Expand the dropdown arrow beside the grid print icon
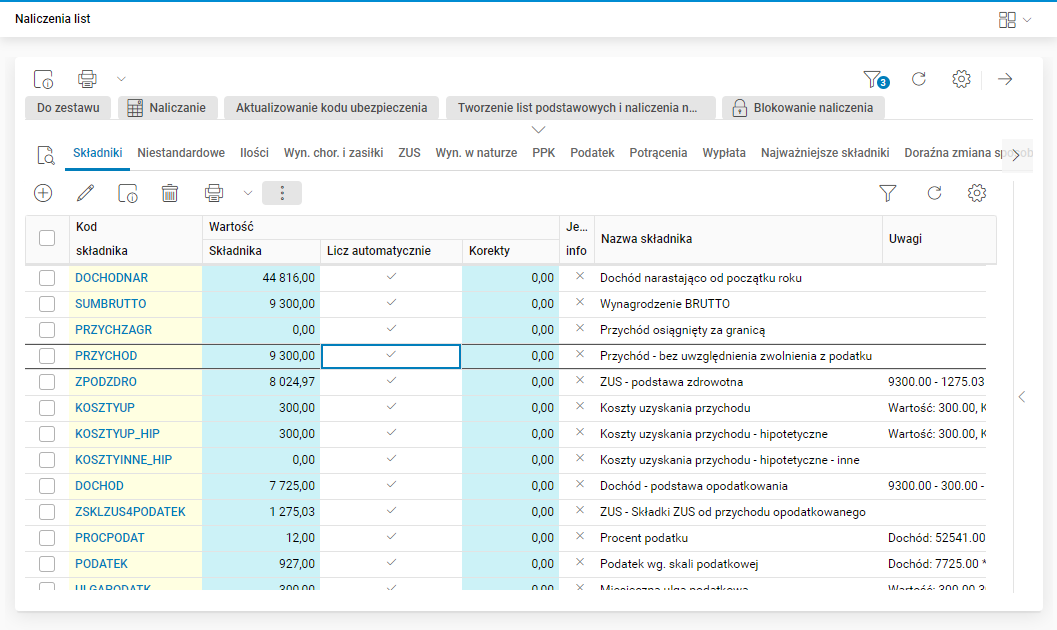 (248, 193)
